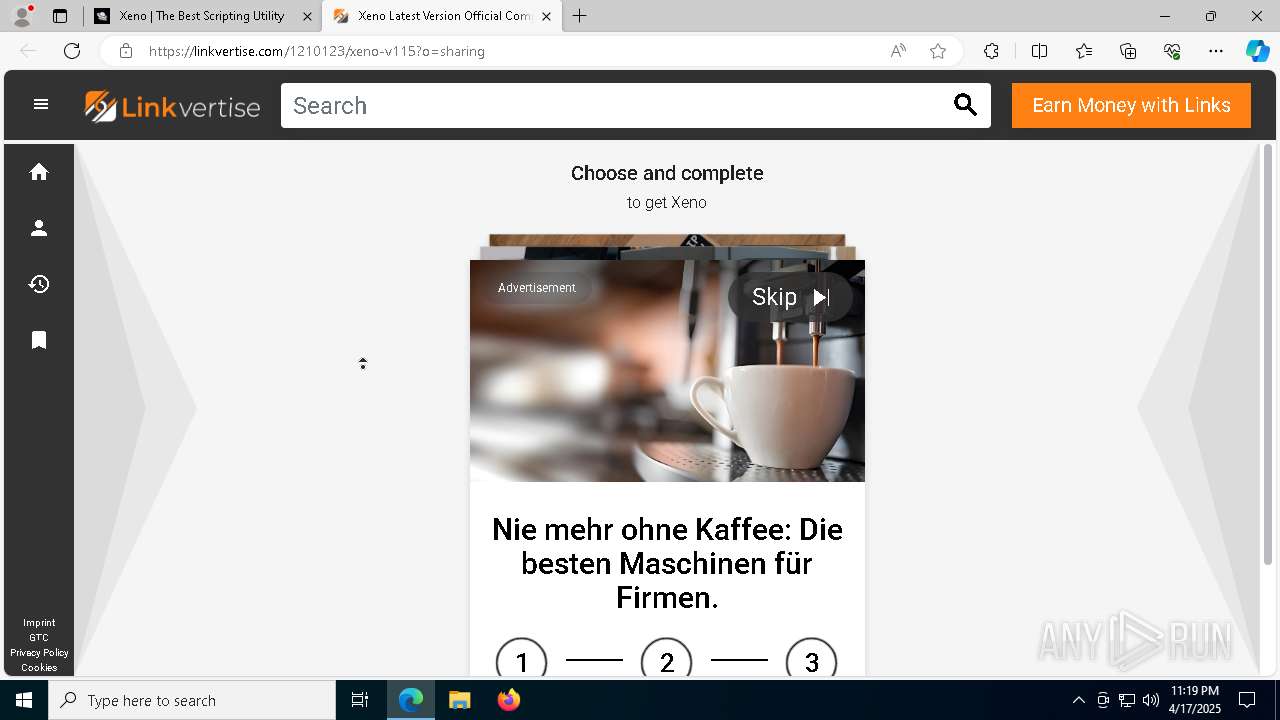Refresh the page
This screenshot has height=720, width=1280.
tap(72, 51)
